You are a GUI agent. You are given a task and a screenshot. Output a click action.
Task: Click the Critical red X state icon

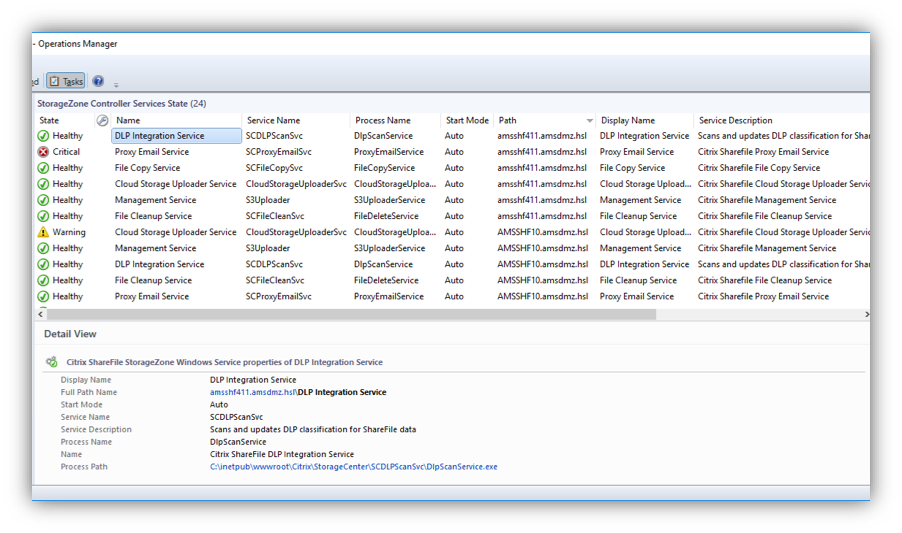click(x=43, y=152)
